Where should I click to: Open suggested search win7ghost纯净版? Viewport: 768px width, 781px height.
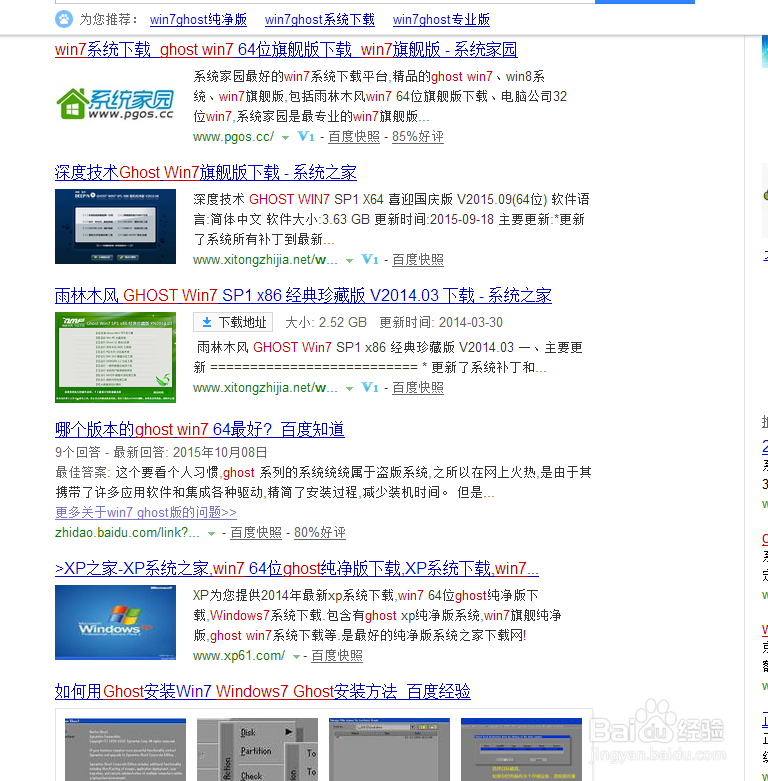198,19
